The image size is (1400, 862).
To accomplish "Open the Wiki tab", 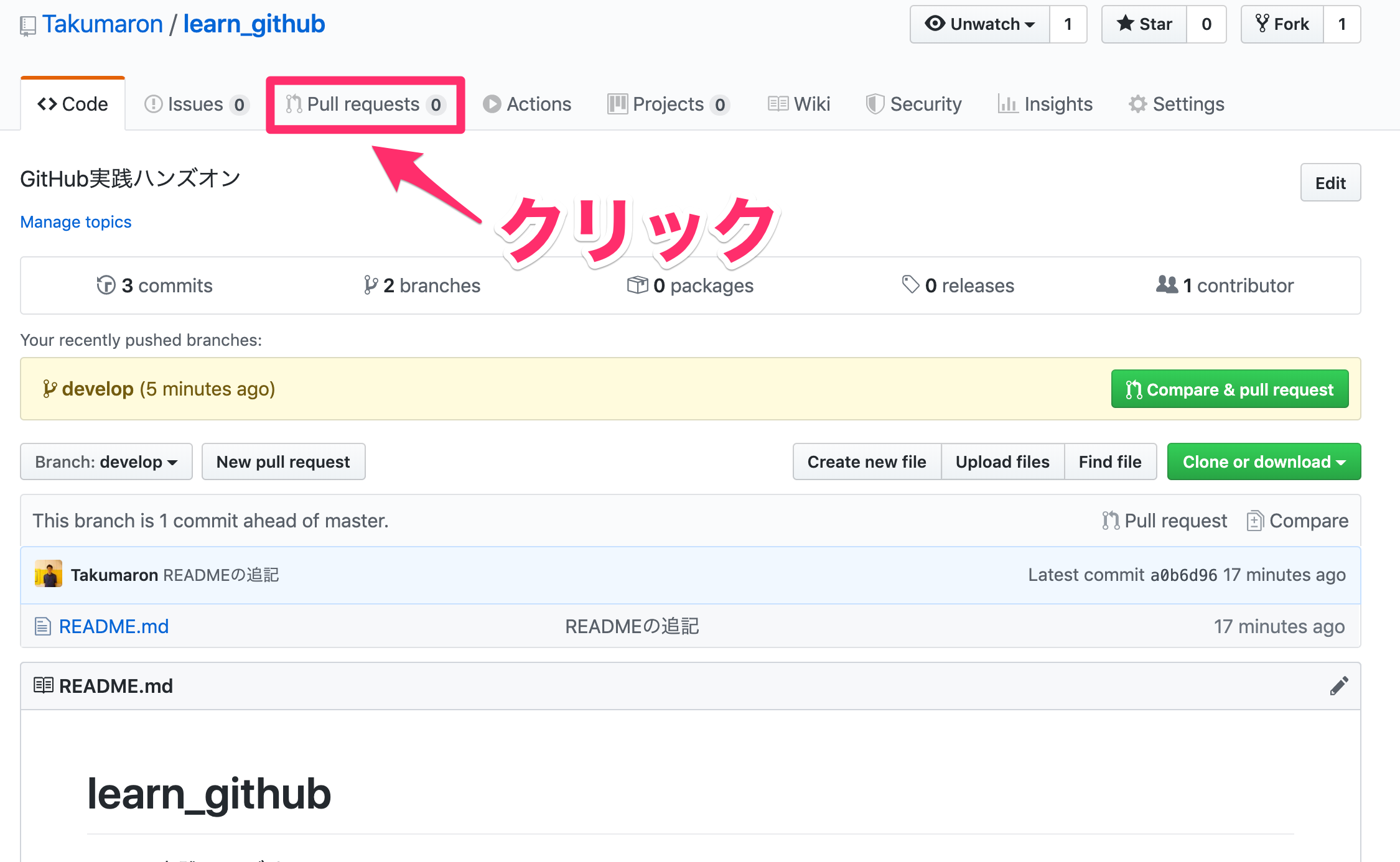I will [799, 104].
